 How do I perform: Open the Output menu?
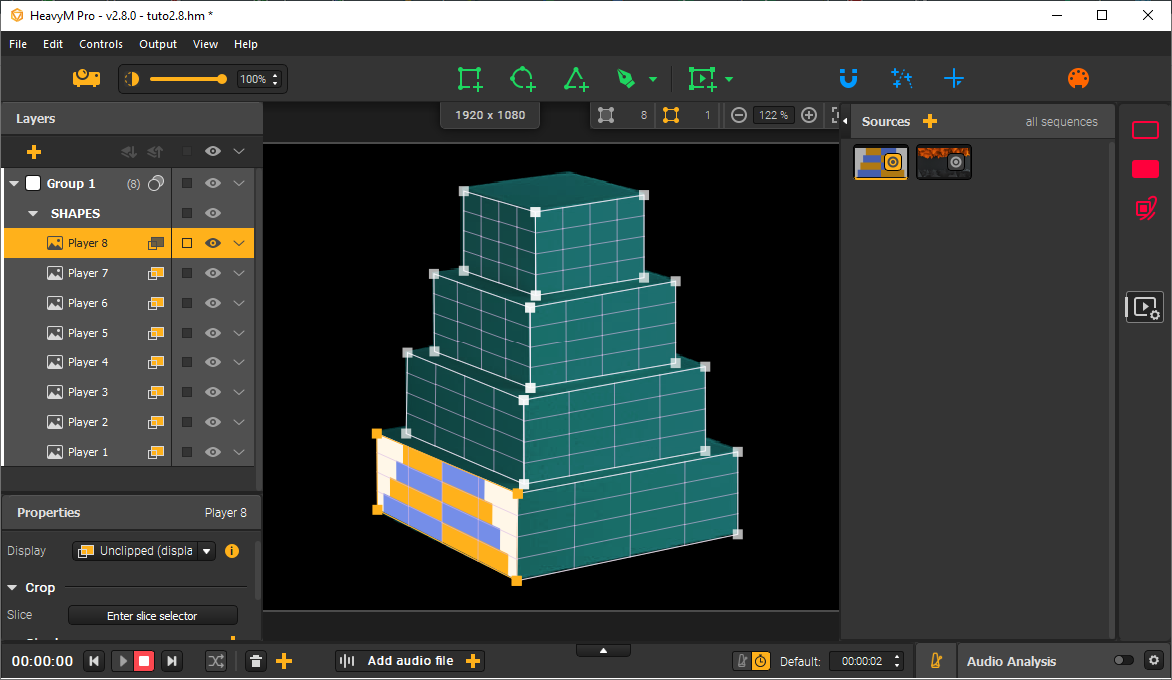click(157, 44)
